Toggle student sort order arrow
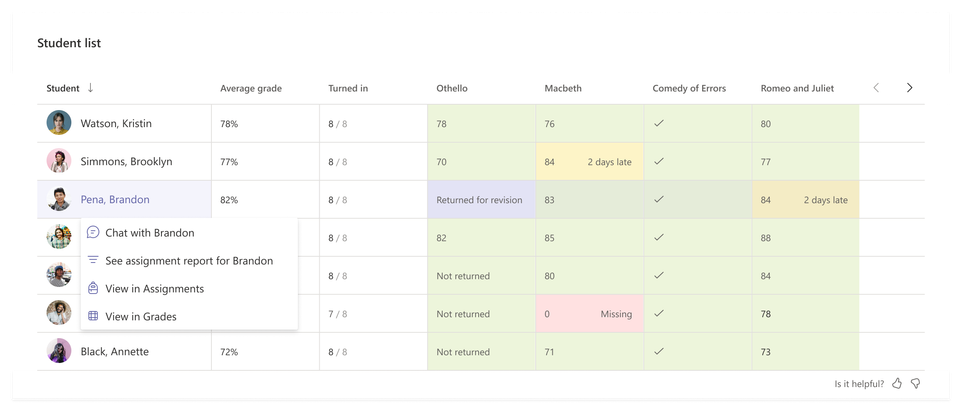This screenshot has height=411, width=962. point(90,88)
